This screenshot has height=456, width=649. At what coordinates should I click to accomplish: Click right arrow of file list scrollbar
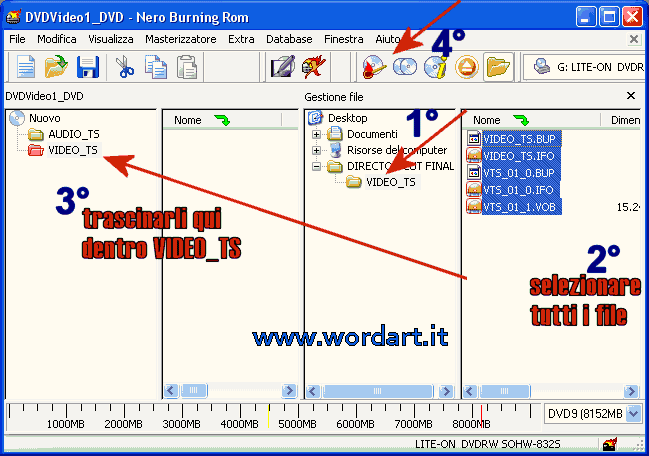(631, 391)
